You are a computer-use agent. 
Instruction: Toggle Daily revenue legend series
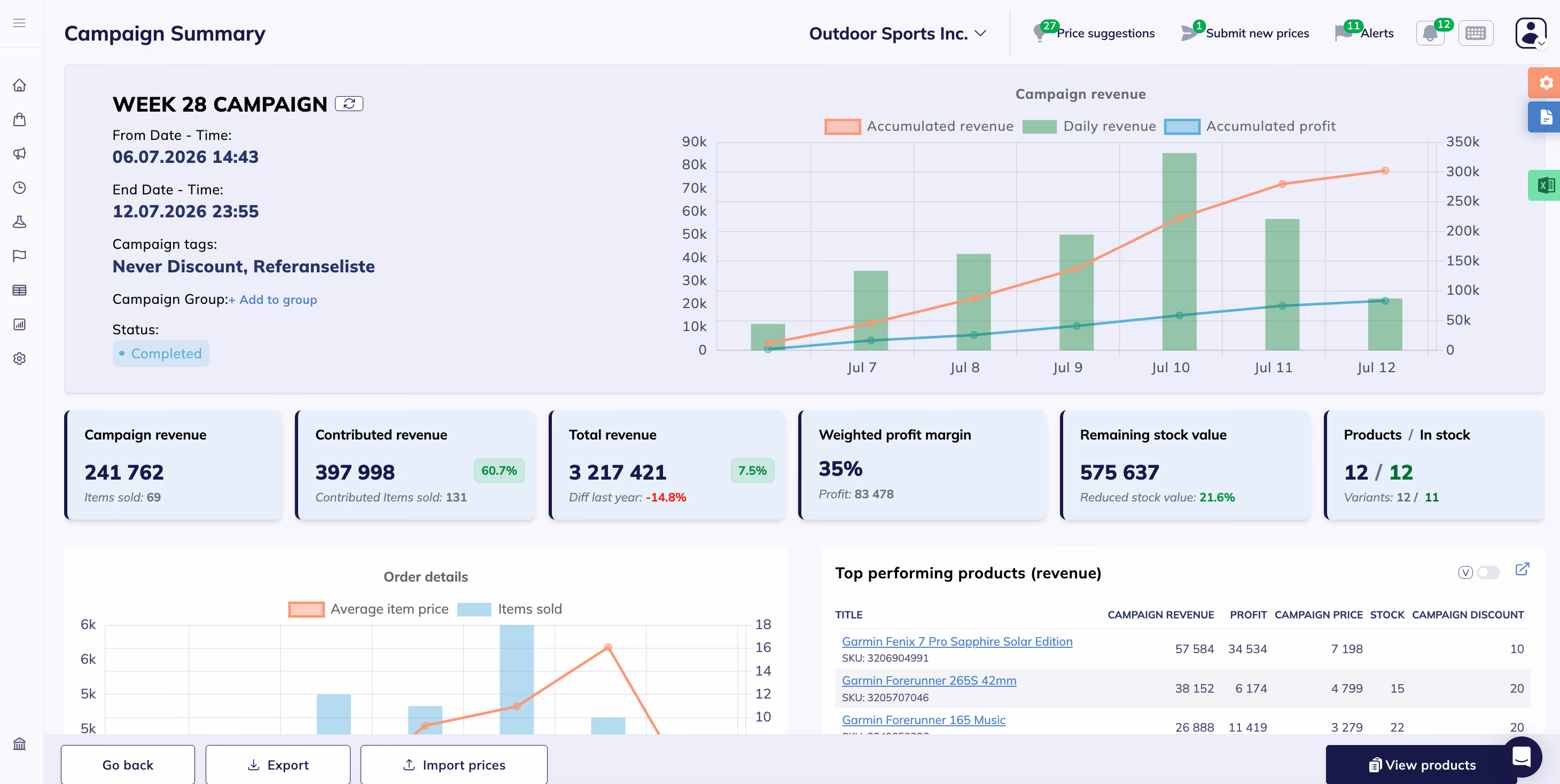[x=1089, y=126]
